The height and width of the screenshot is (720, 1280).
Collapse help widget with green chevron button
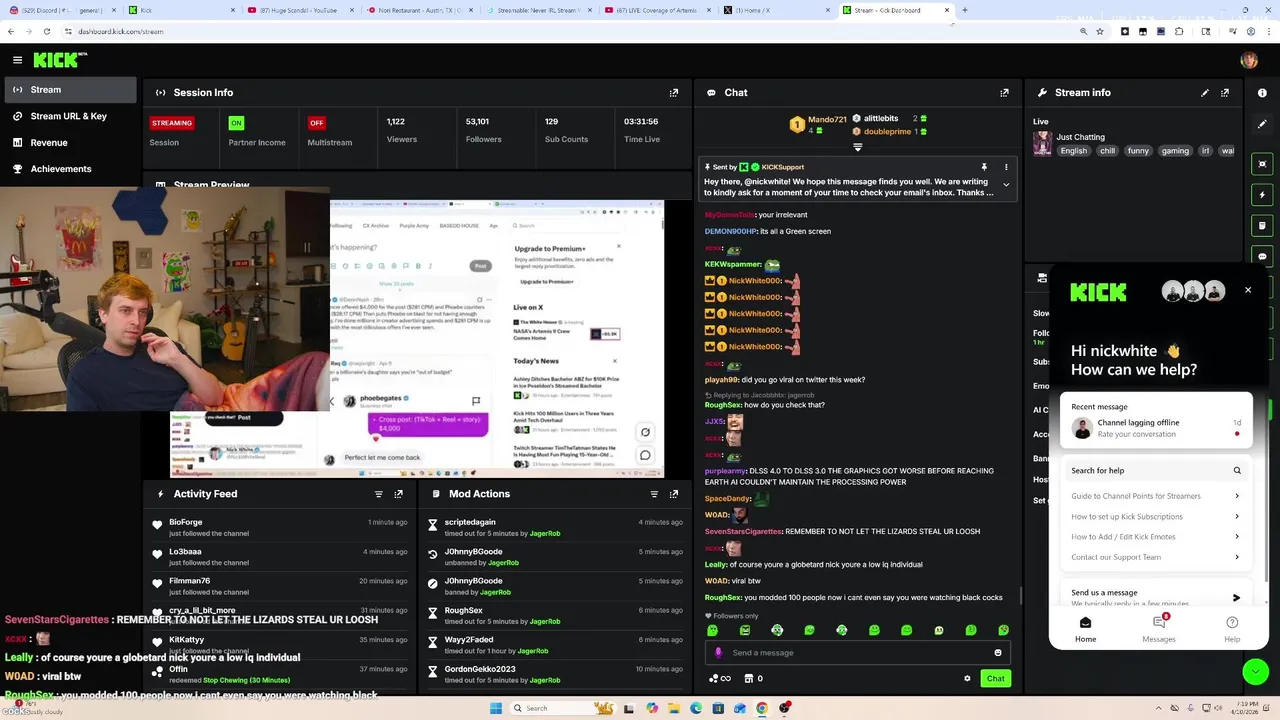1255,672
